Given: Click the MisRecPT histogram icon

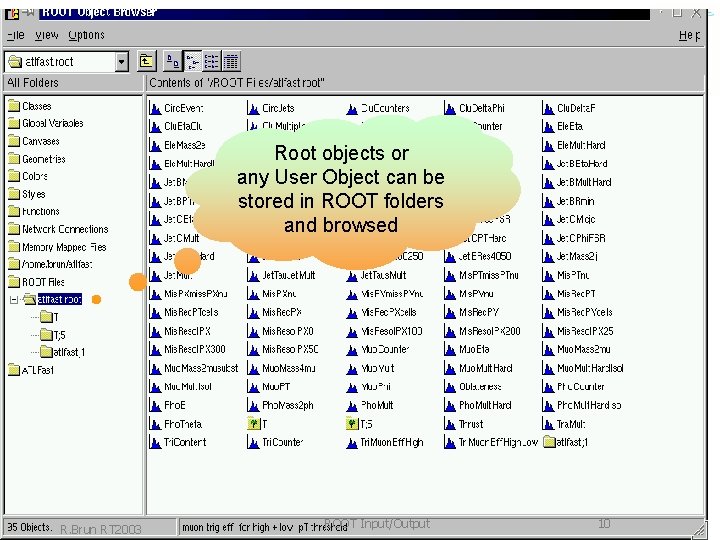Looking at the screenshot, I should click(548, 294).
